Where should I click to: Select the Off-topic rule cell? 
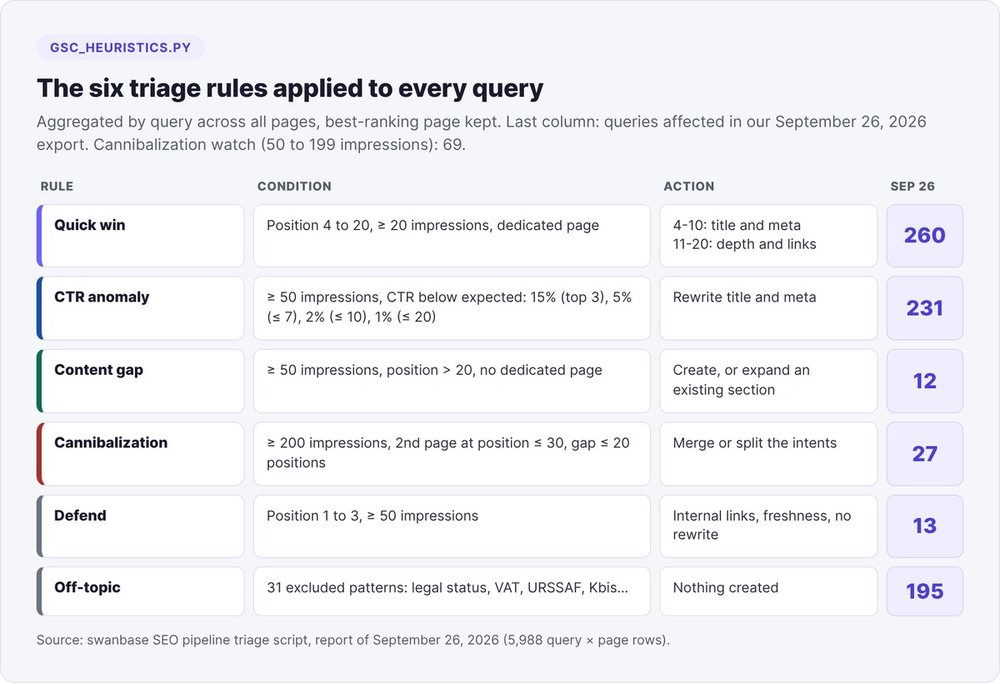pos(140,591)
